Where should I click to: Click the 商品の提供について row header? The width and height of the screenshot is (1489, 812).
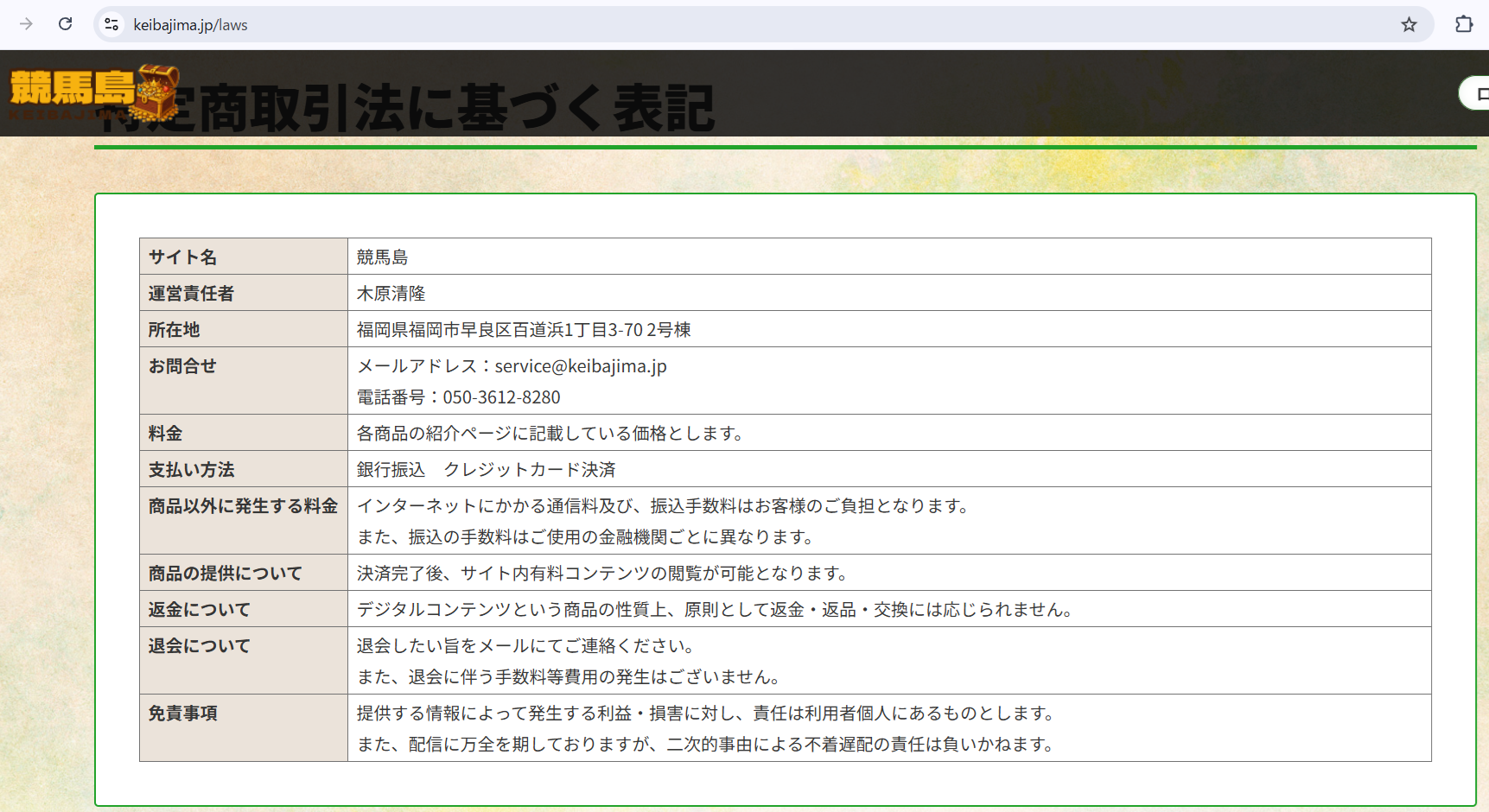pos(225,574)
